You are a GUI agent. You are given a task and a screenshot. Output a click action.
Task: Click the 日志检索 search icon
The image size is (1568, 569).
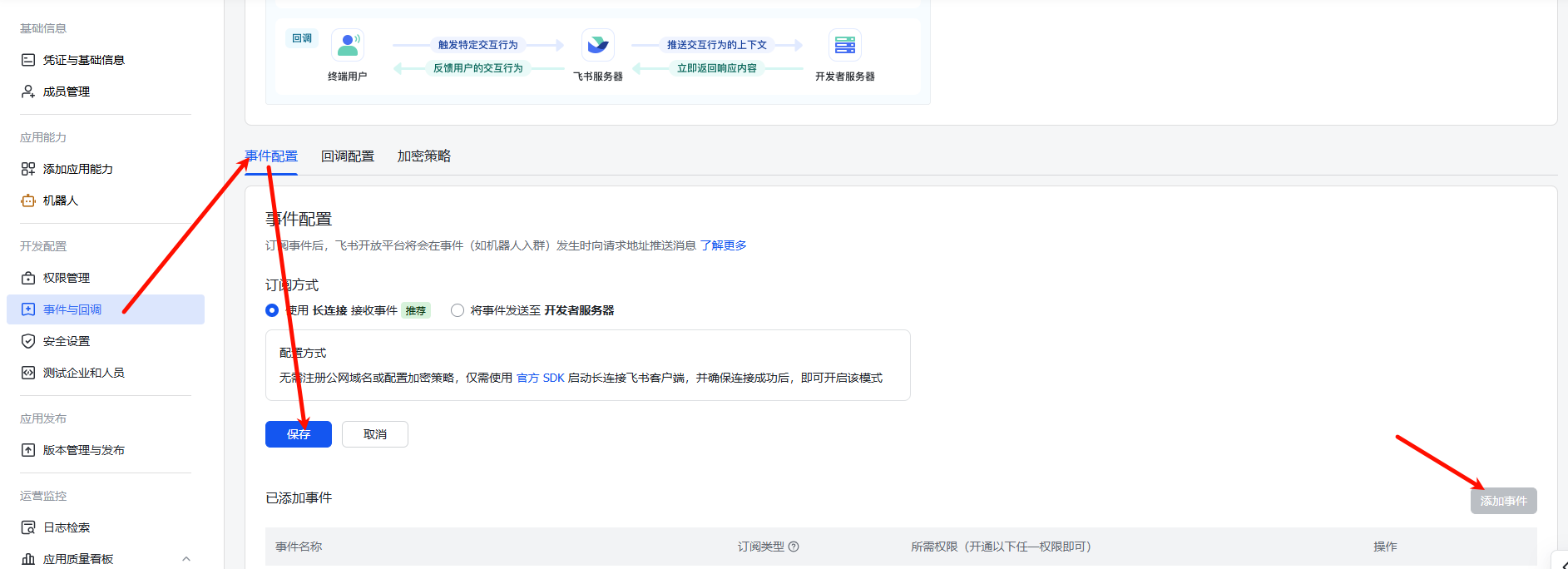coord(28,527)
